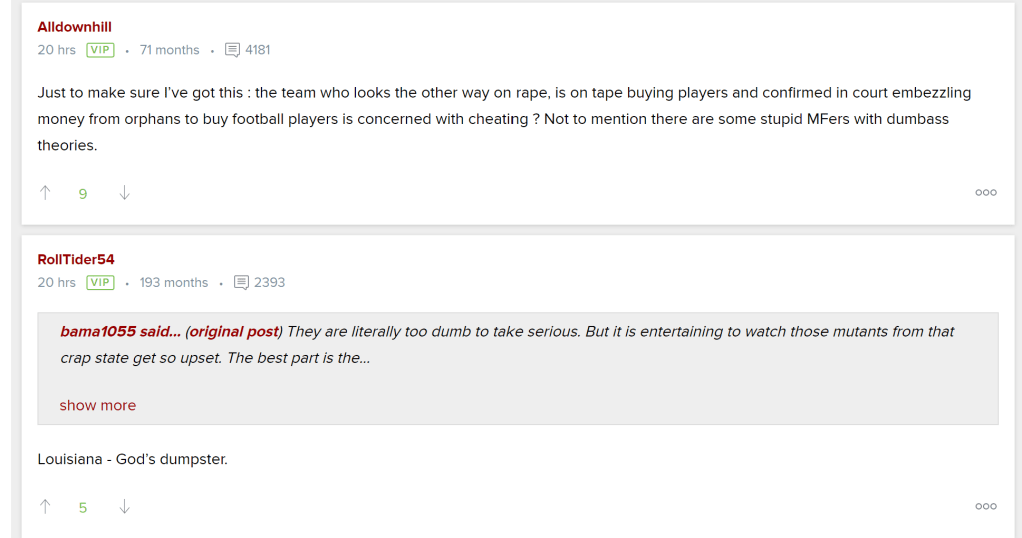The height and width of the screenshot is (538, 1022).
Task: Click VIP badge on RollTider54's post
Action: click(x=100, y=283)
